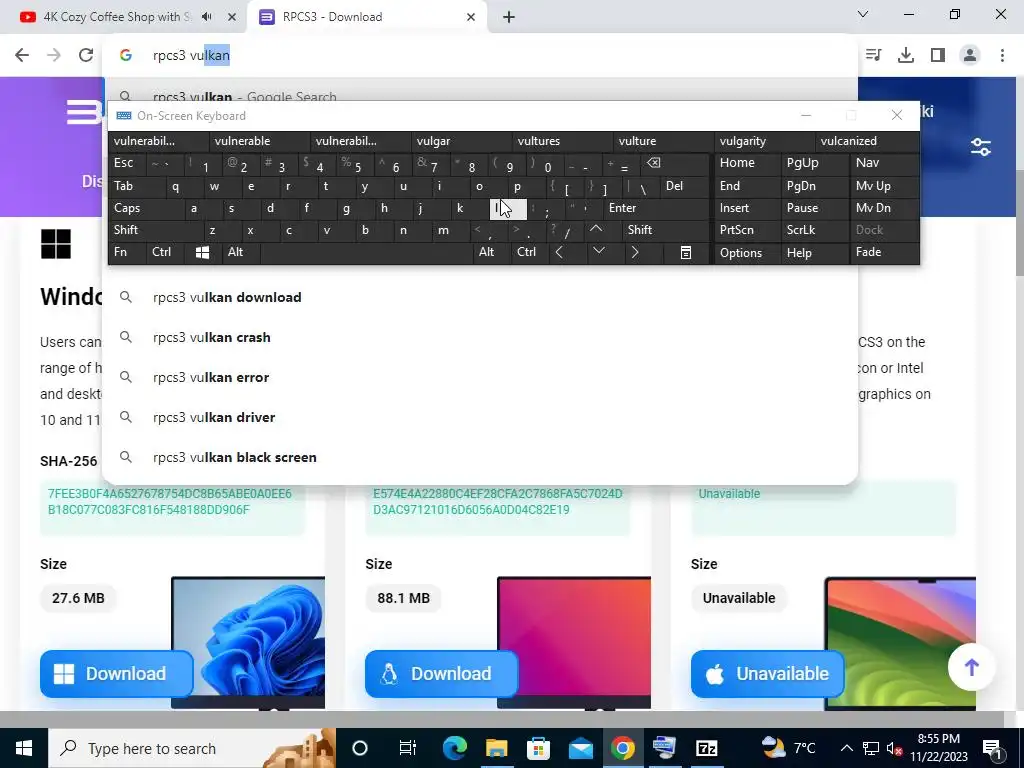Tap the highlighted l key on keyboard
The height and width of the screenshot is (768, 1024).
click(x=508, y=208)
